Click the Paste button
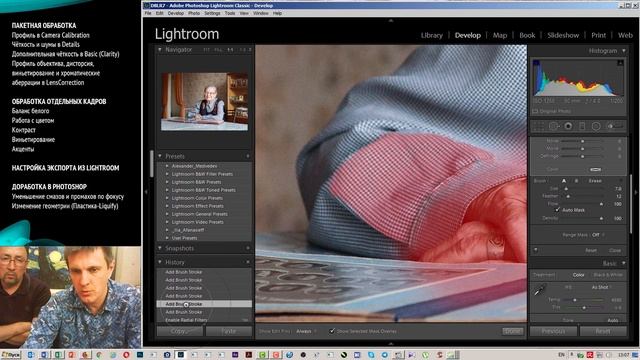The image size is (640, 360). [229, 331]
